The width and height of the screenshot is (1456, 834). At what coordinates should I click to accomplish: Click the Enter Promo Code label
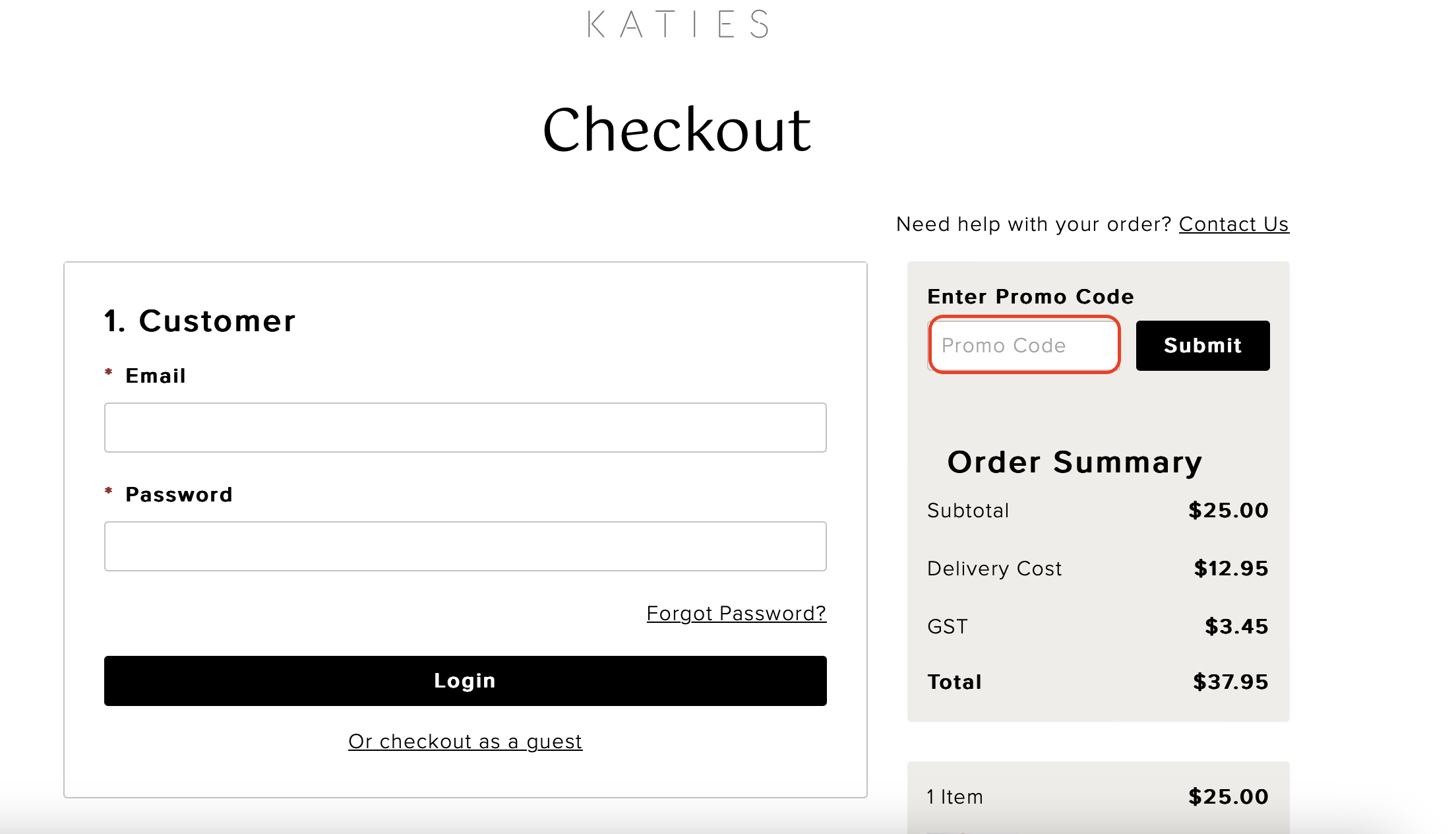tap(1030, 296)
